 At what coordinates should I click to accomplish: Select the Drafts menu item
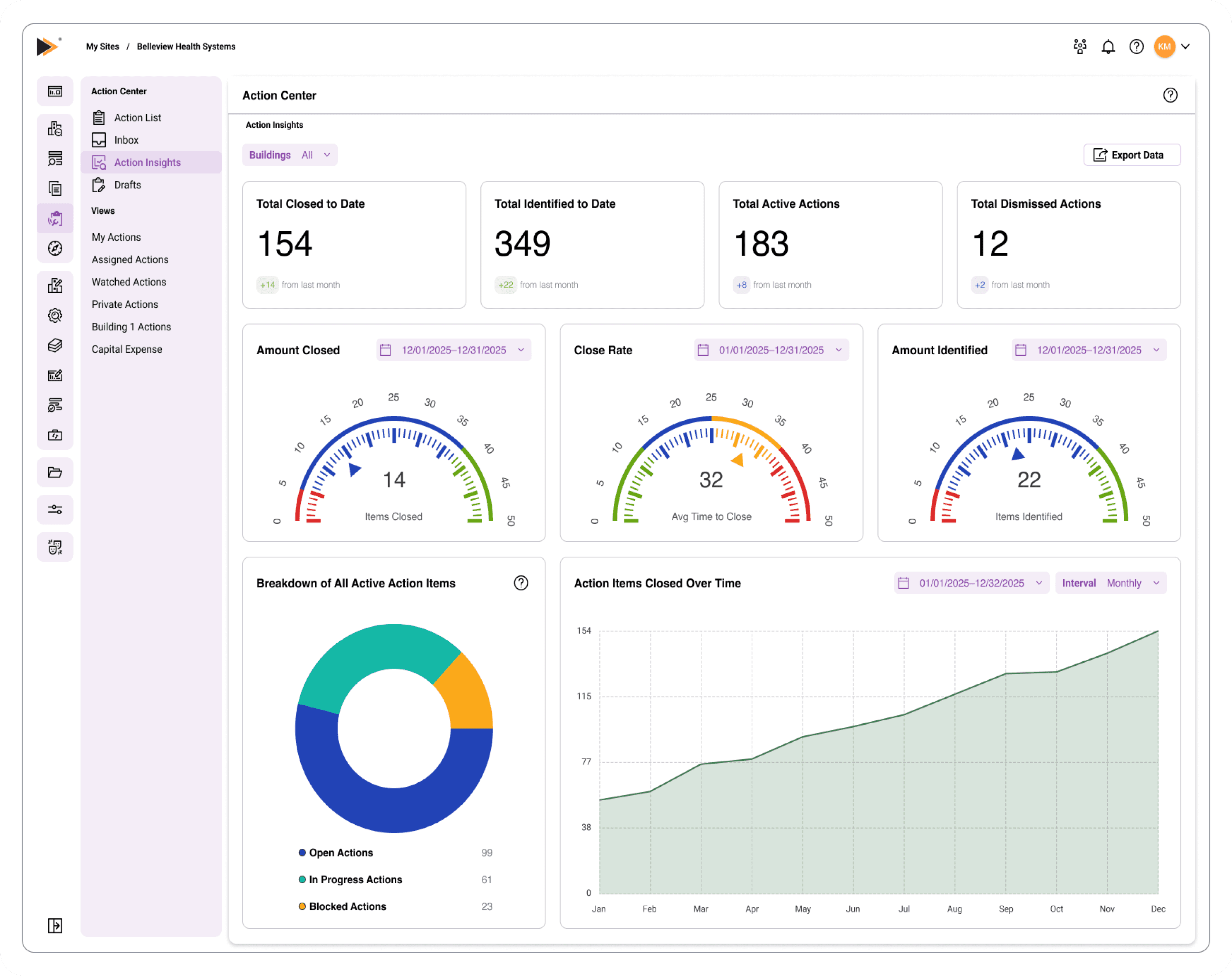click(x=127, y=185)
